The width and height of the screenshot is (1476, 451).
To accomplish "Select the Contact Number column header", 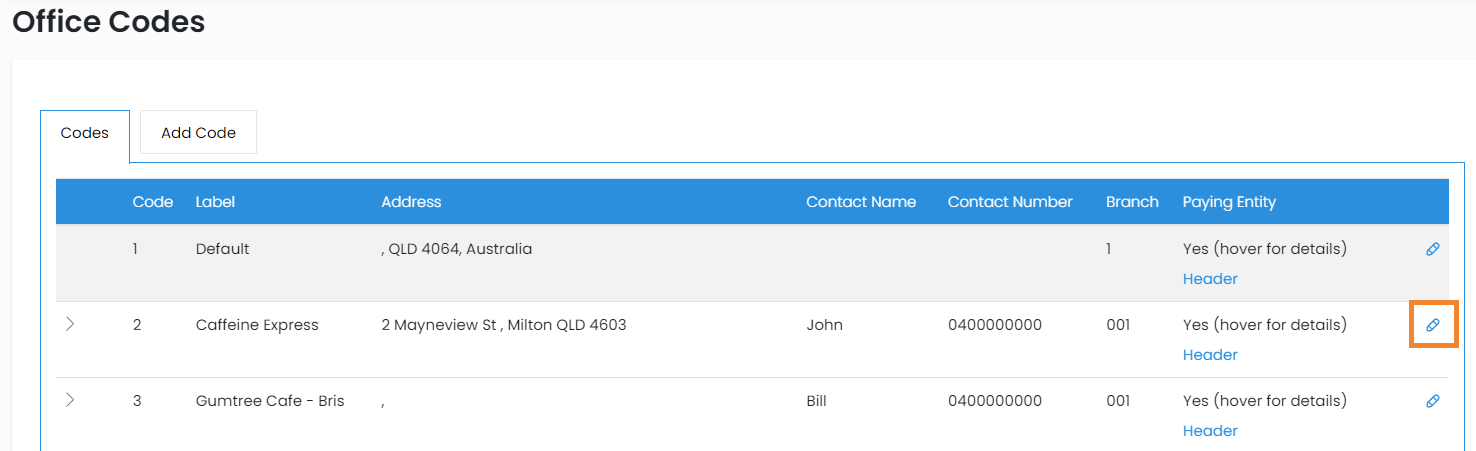I will [1010, 202].
